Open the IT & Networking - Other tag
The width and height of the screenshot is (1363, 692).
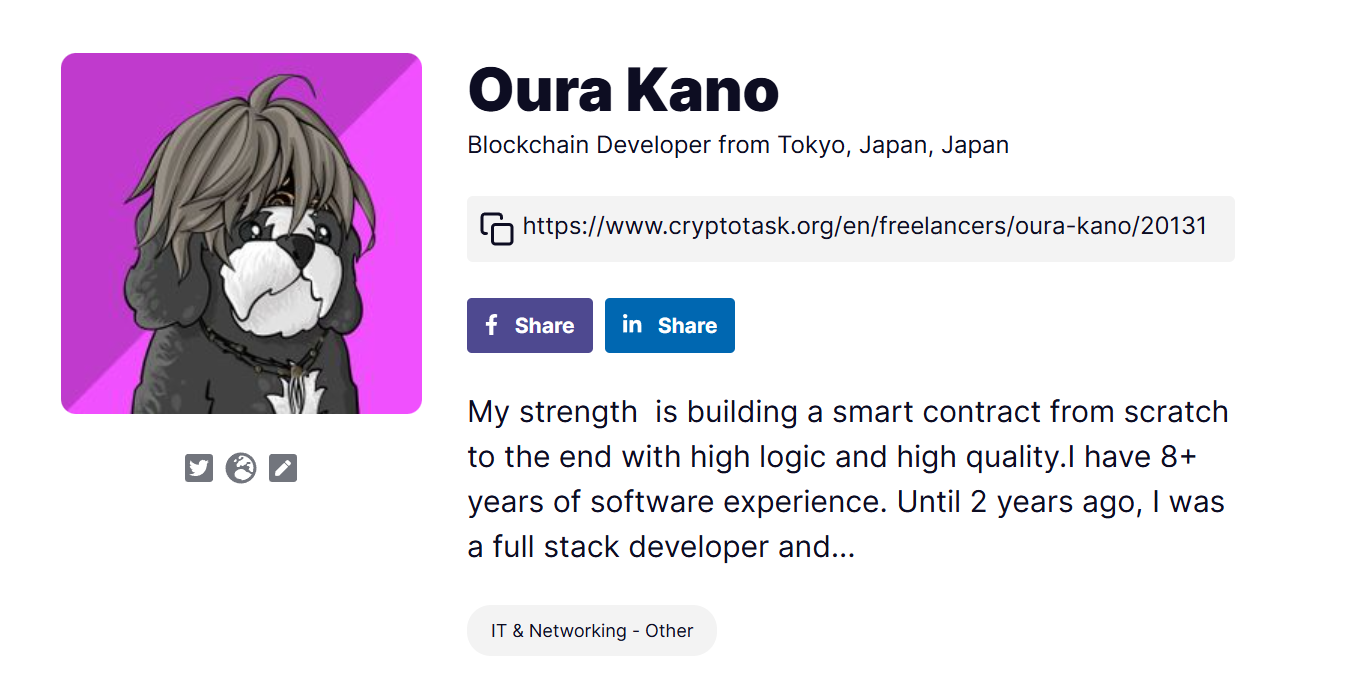click(x=592, y=631)
